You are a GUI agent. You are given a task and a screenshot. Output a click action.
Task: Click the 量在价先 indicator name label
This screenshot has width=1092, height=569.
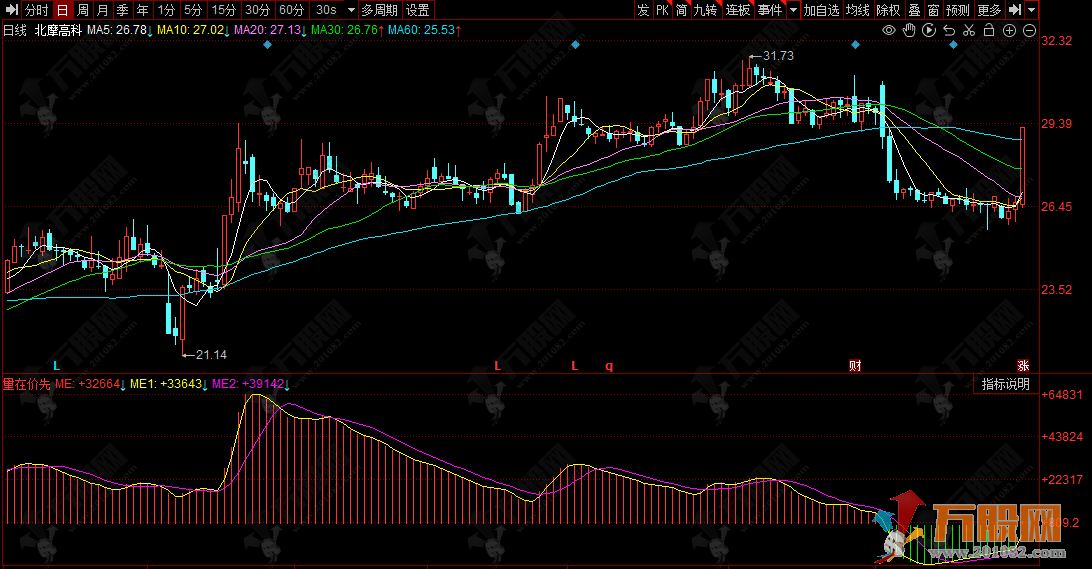click(x=26, y=384)
